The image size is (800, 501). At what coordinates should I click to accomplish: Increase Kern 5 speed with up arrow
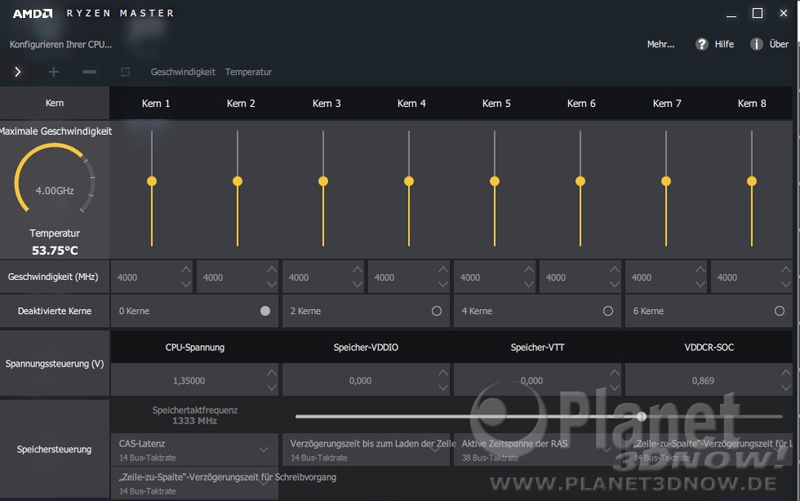pyautogui.click(x=529, y=269)
